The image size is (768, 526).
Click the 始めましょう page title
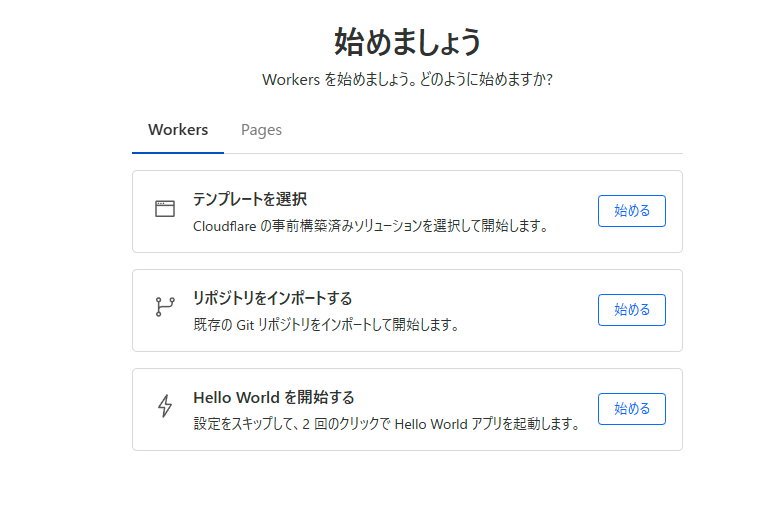(x=408, y=42)
